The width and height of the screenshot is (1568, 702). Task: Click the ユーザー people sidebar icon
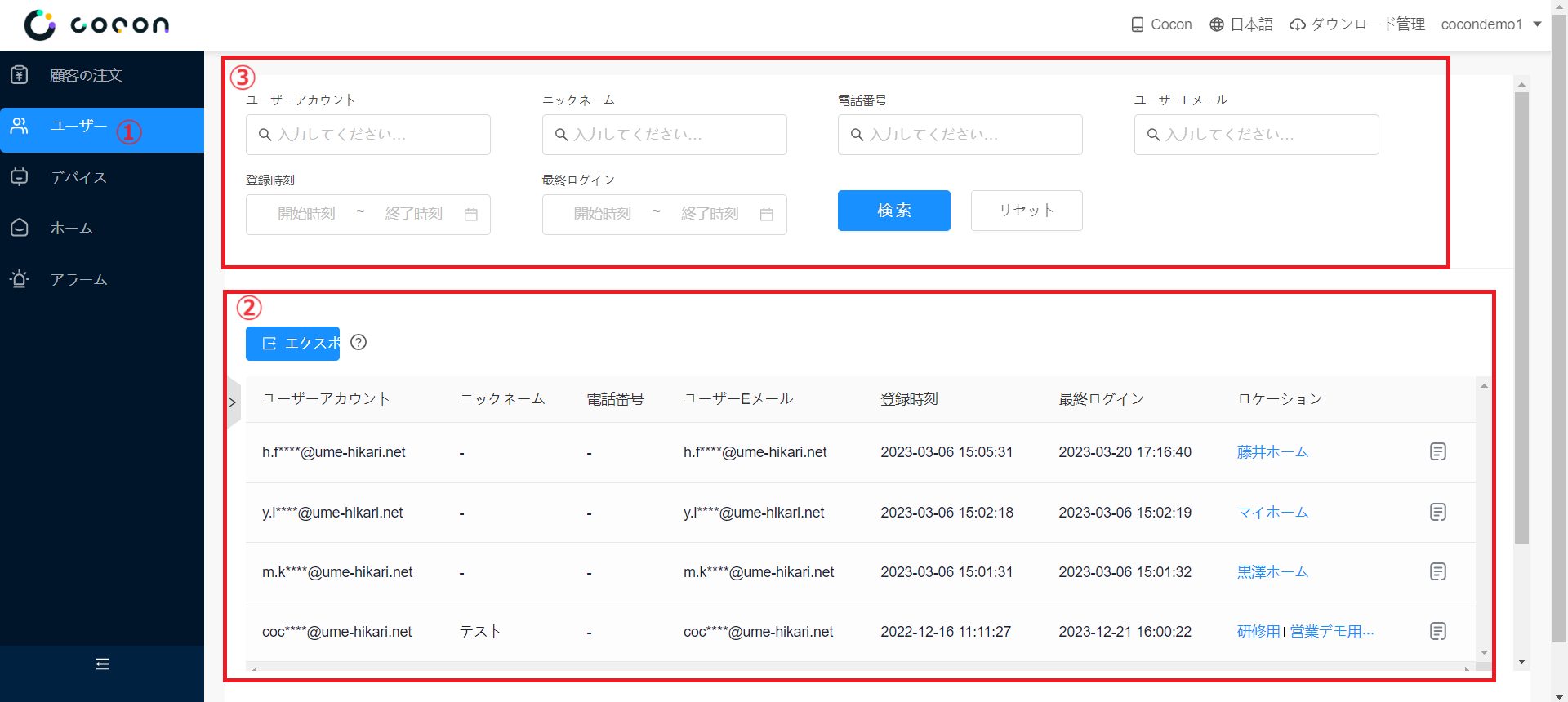(x=20, y=126)
